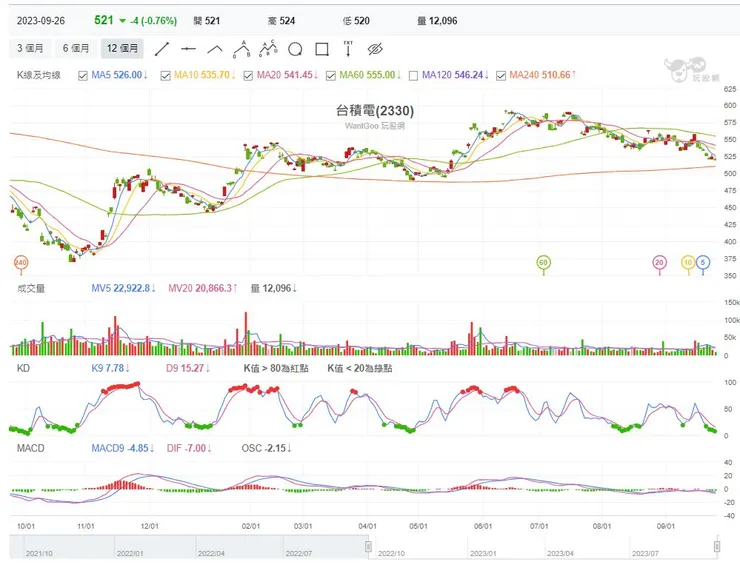The image size is (740, 567).
Task: Uncheck the MA20 moving average checkbox
Action: [x=248, y=76]
